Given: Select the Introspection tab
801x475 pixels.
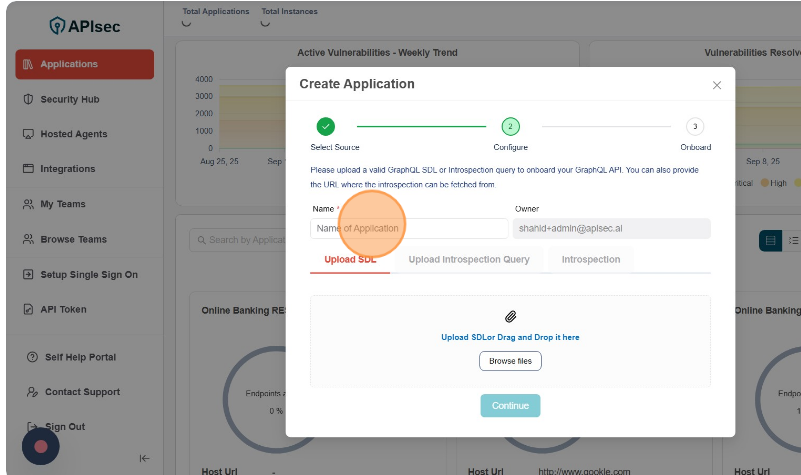Looking at the screenshot, I should tap(590, 259).
